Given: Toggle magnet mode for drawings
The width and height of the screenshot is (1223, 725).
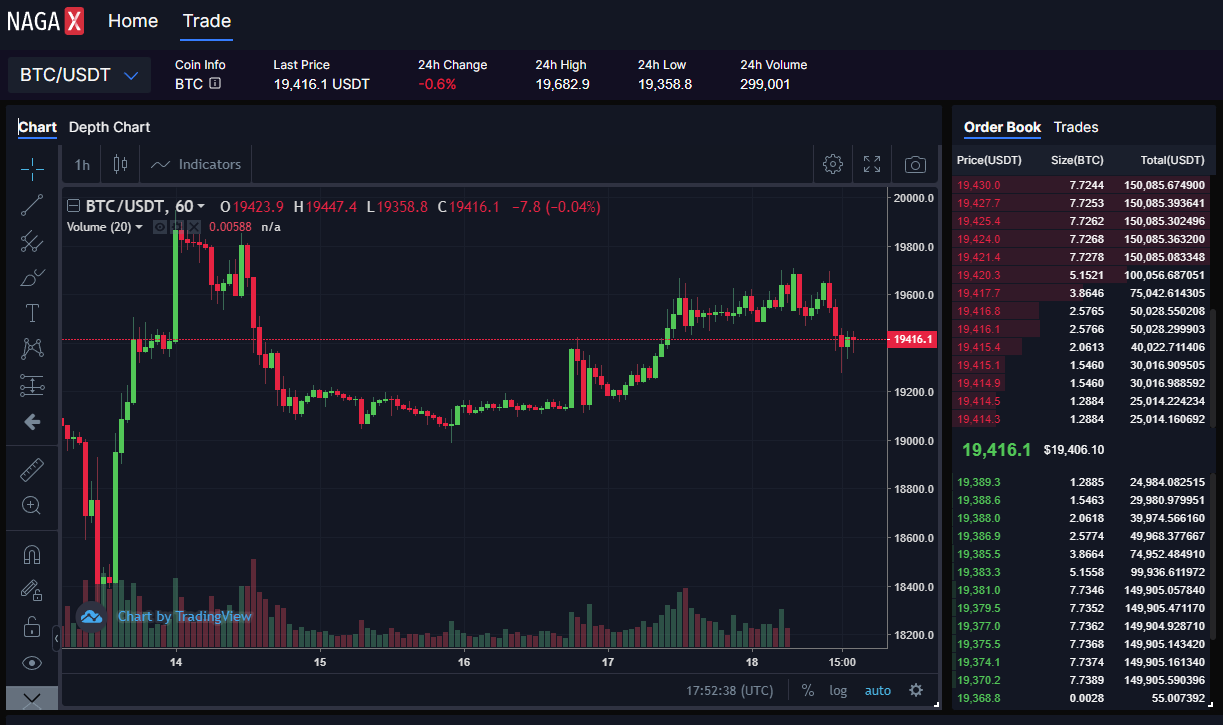Looking at the screenshot, I should coord(32,554).
